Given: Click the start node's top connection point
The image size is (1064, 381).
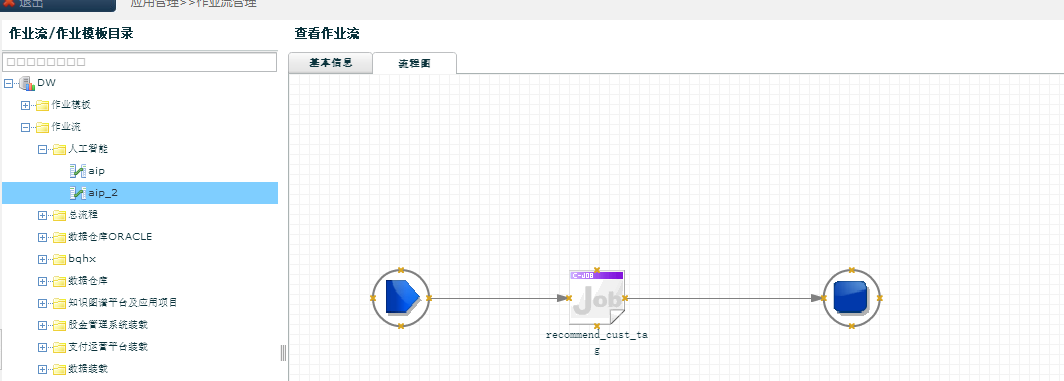Looking at the screenshot, I should tap(401, 270).
